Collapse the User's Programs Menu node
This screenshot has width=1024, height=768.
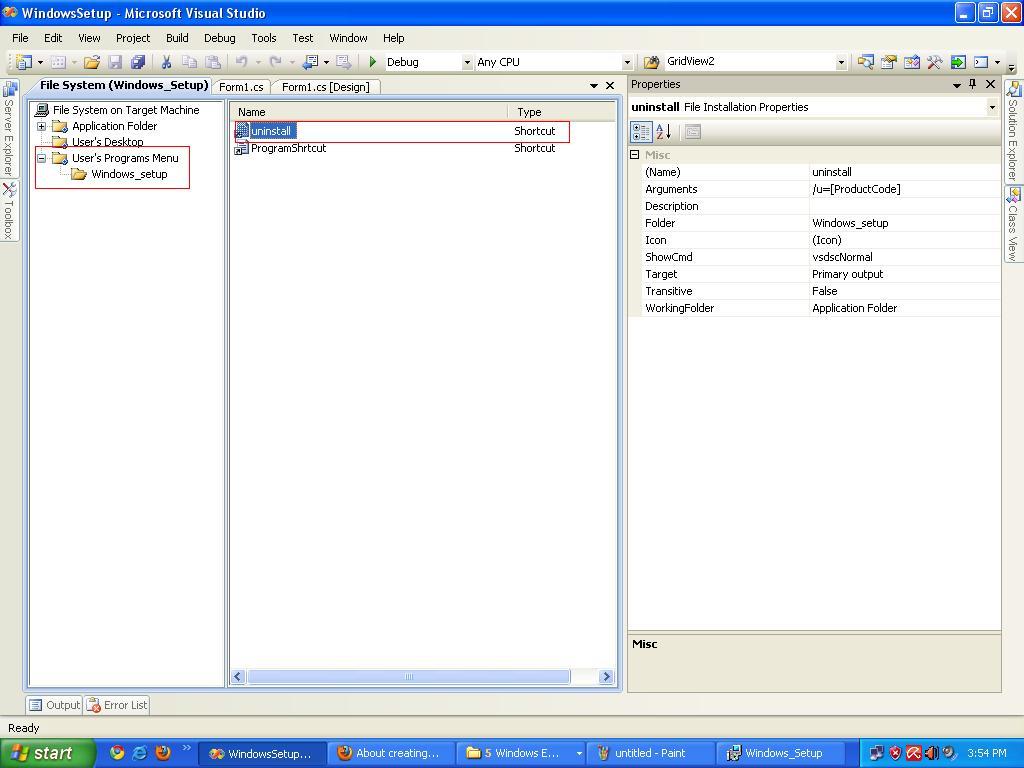41,158
